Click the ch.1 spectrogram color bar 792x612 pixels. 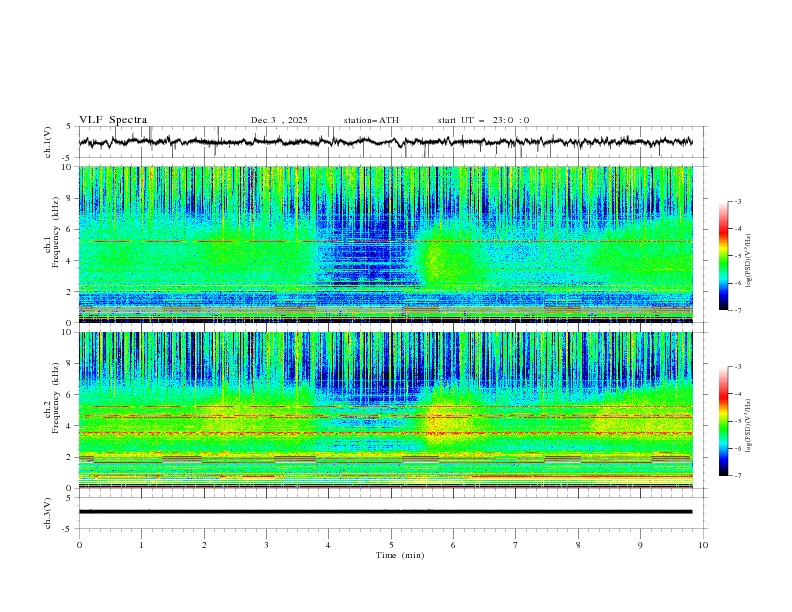[723, 256]
